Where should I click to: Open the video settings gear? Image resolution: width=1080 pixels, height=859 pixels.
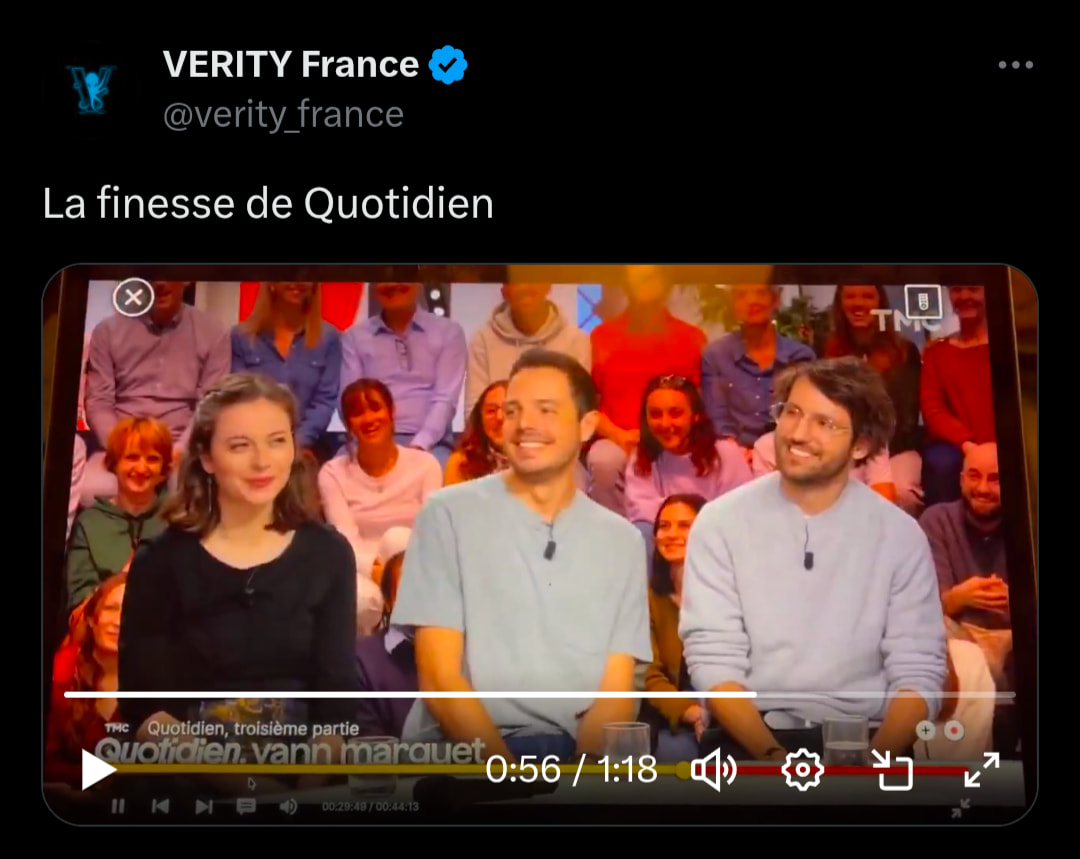(x=802, y=769)
